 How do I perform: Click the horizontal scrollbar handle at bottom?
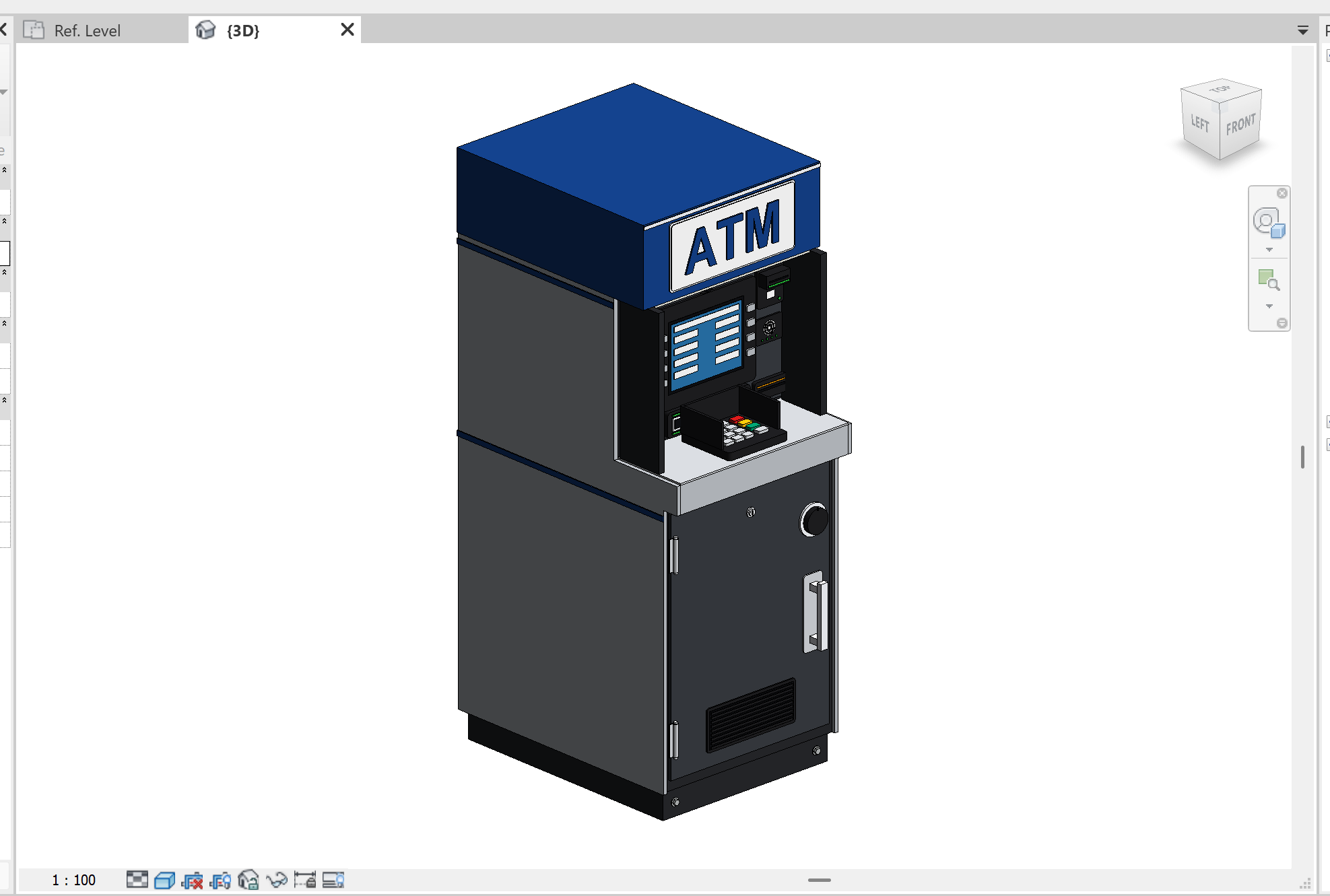pyautogui.click(x=820, y=880)
